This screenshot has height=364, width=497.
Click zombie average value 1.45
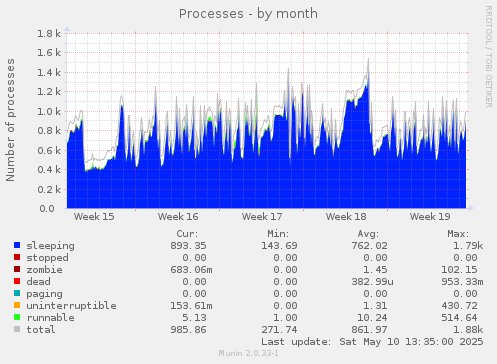click(x=376, y=270)
